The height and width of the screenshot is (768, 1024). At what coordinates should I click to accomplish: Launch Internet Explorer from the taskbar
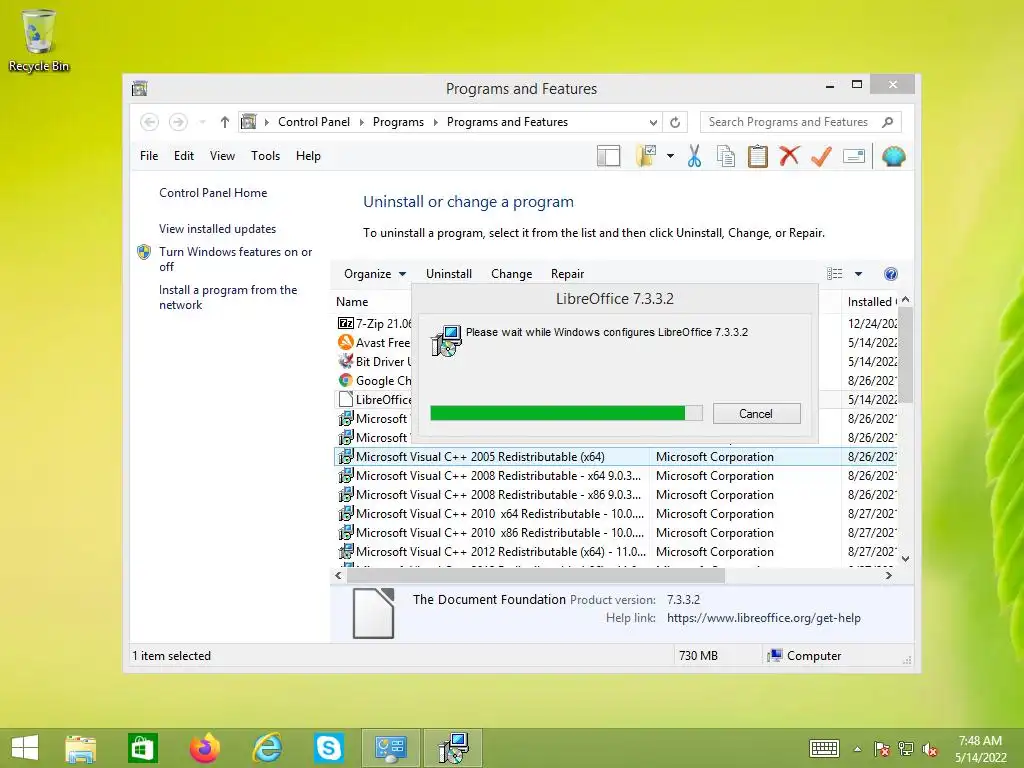(x=266, y=748)
